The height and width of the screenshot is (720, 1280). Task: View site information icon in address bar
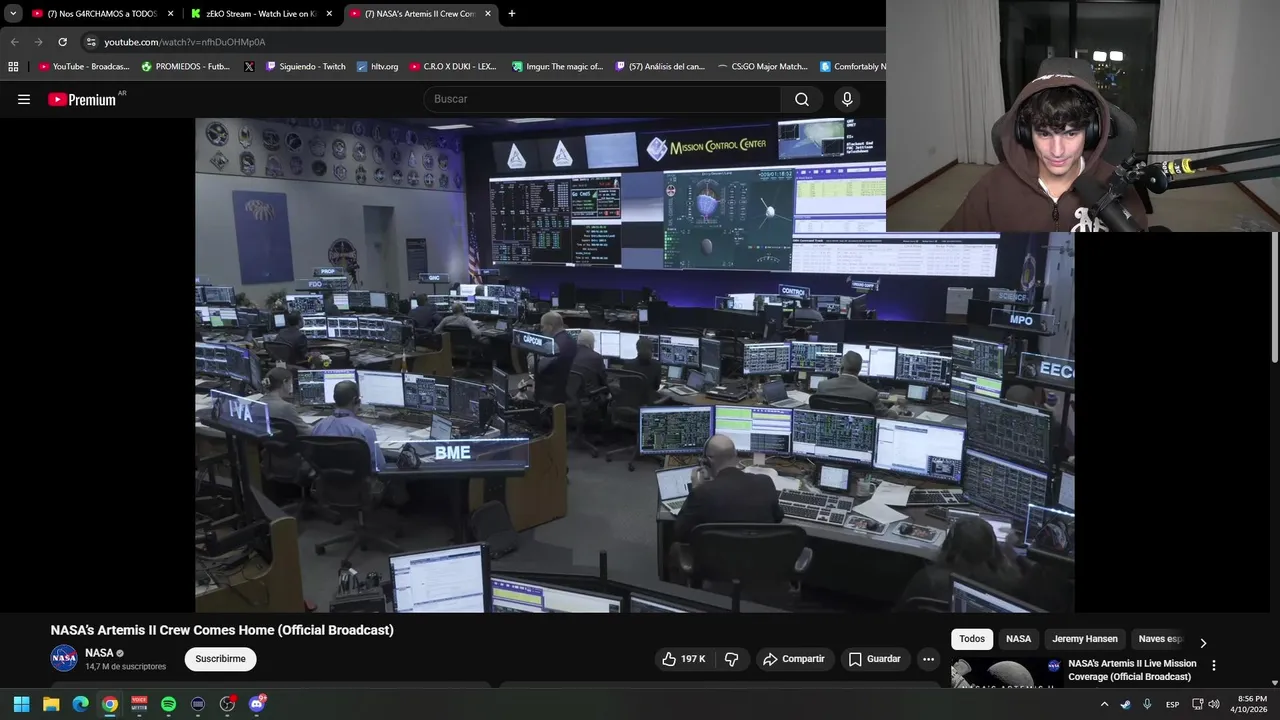[91, 42]
